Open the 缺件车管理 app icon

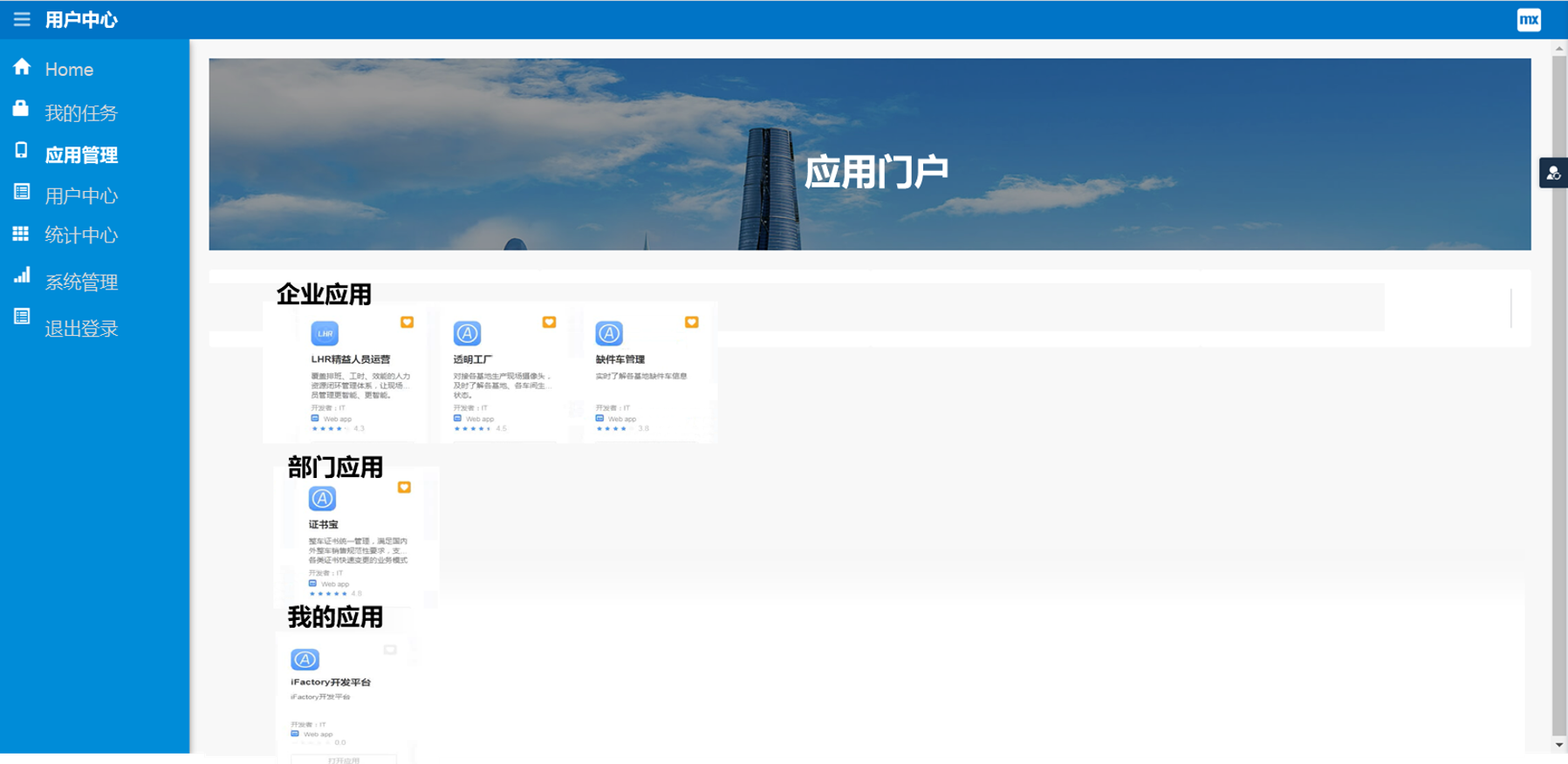tap(609, 333)
